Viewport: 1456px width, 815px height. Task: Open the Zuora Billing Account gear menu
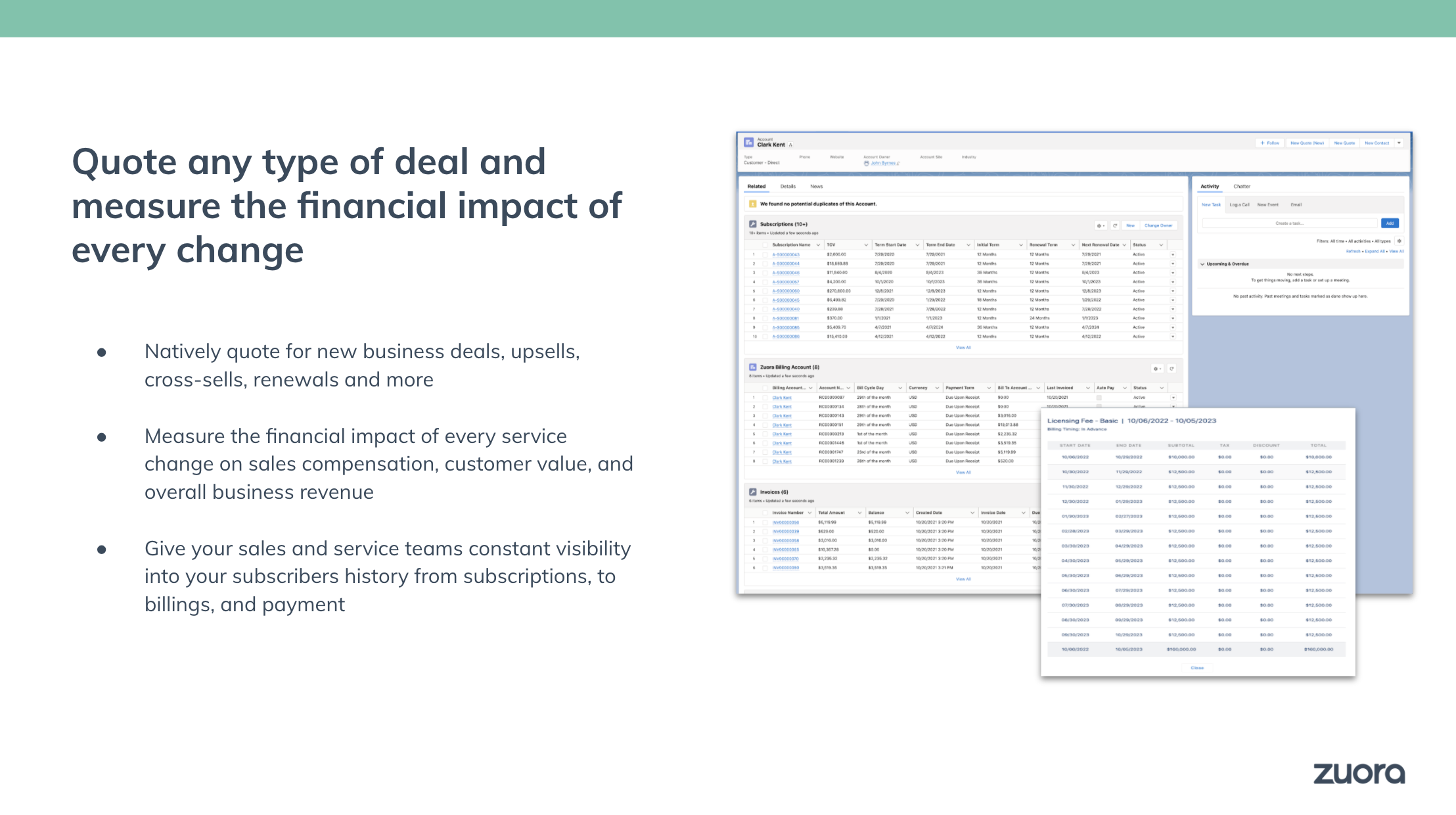click(1157, 369)
